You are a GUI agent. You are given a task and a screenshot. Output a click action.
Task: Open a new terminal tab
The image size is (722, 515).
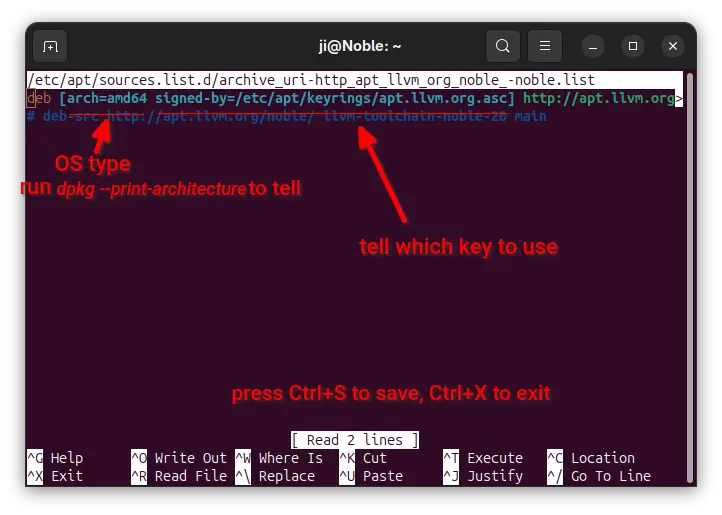point(50,47)
